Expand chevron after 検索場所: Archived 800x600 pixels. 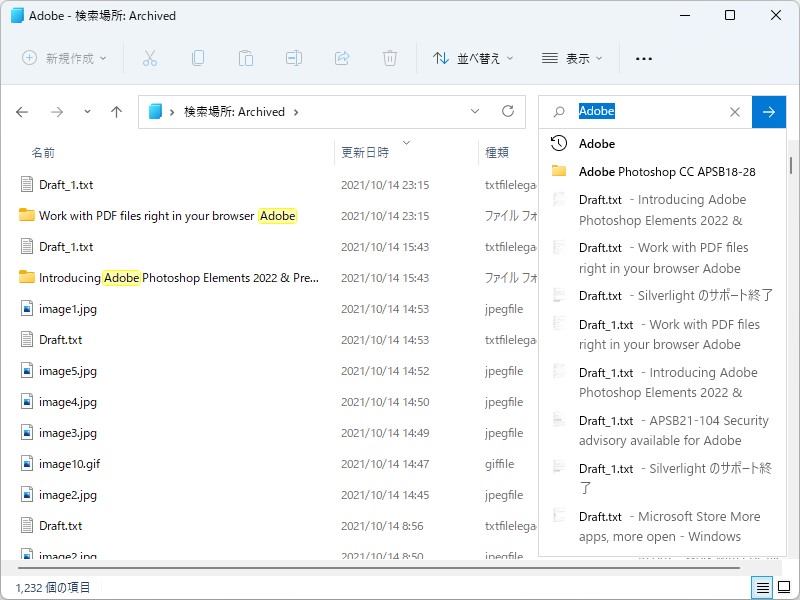296,112
